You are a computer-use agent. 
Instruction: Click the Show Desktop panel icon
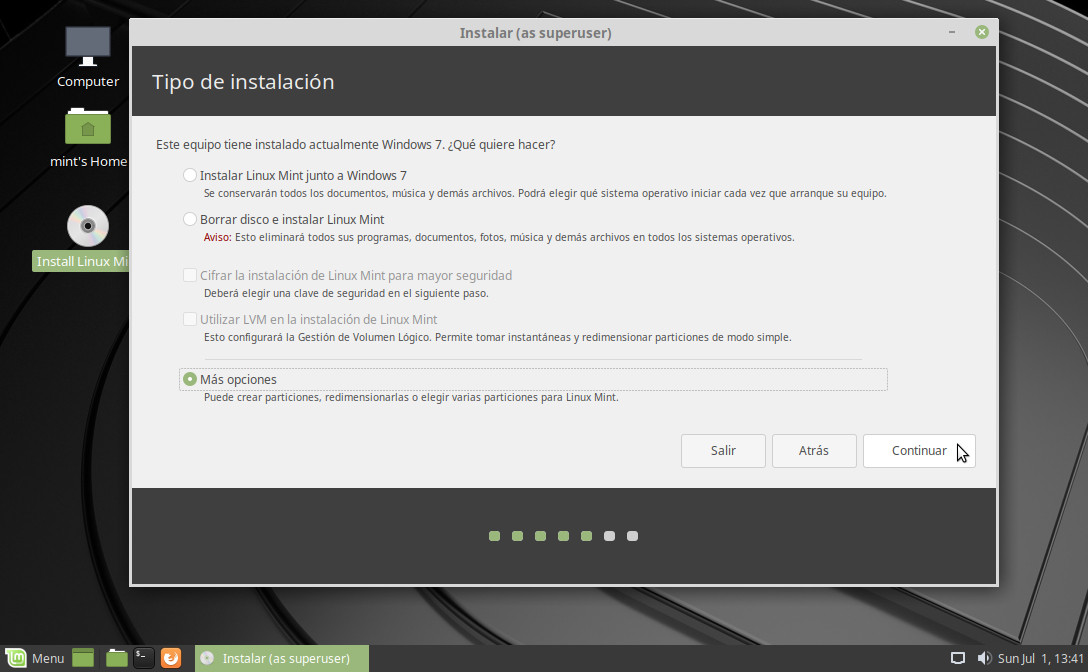coord(83,658)
